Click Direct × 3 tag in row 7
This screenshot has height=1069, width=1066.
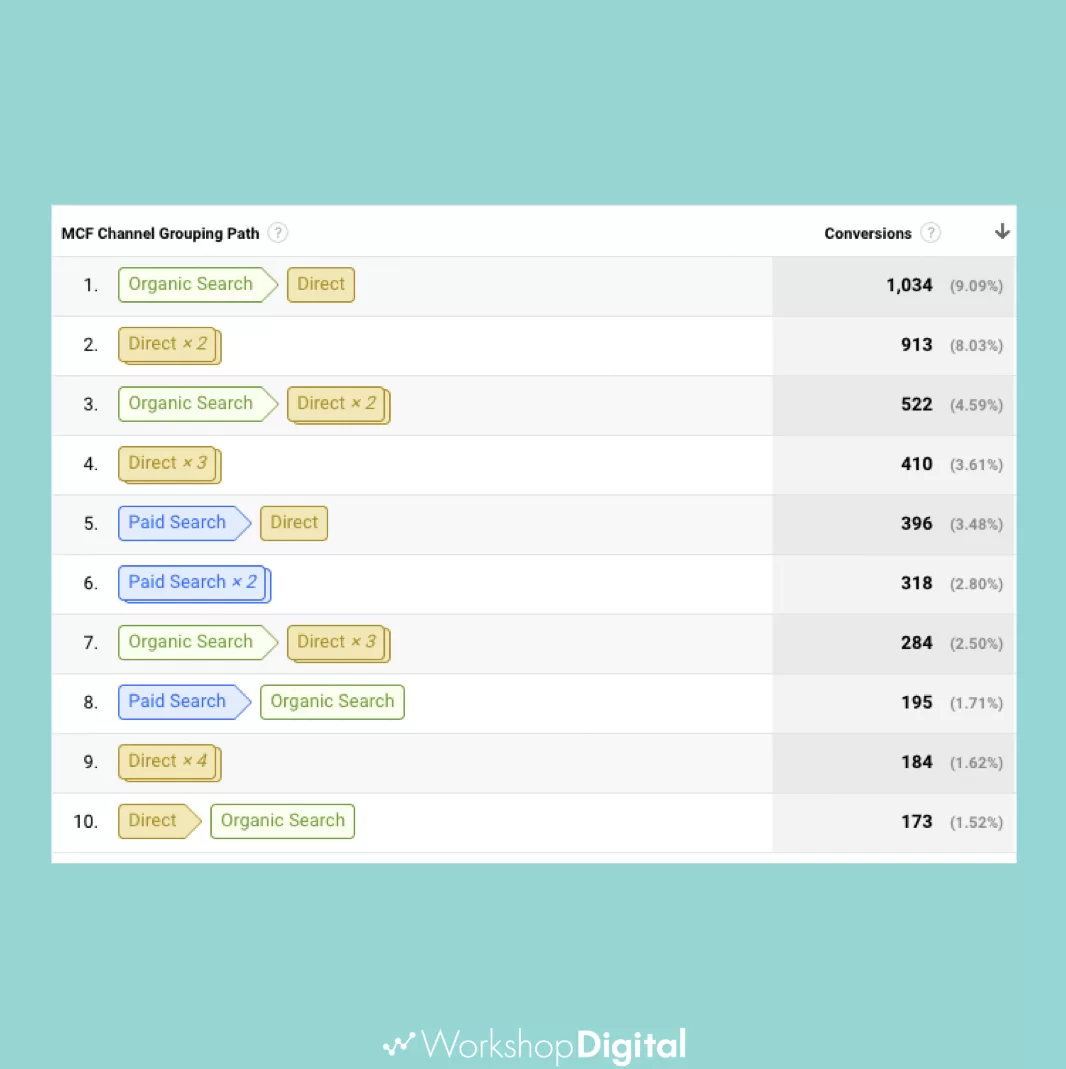pos(339,643)
